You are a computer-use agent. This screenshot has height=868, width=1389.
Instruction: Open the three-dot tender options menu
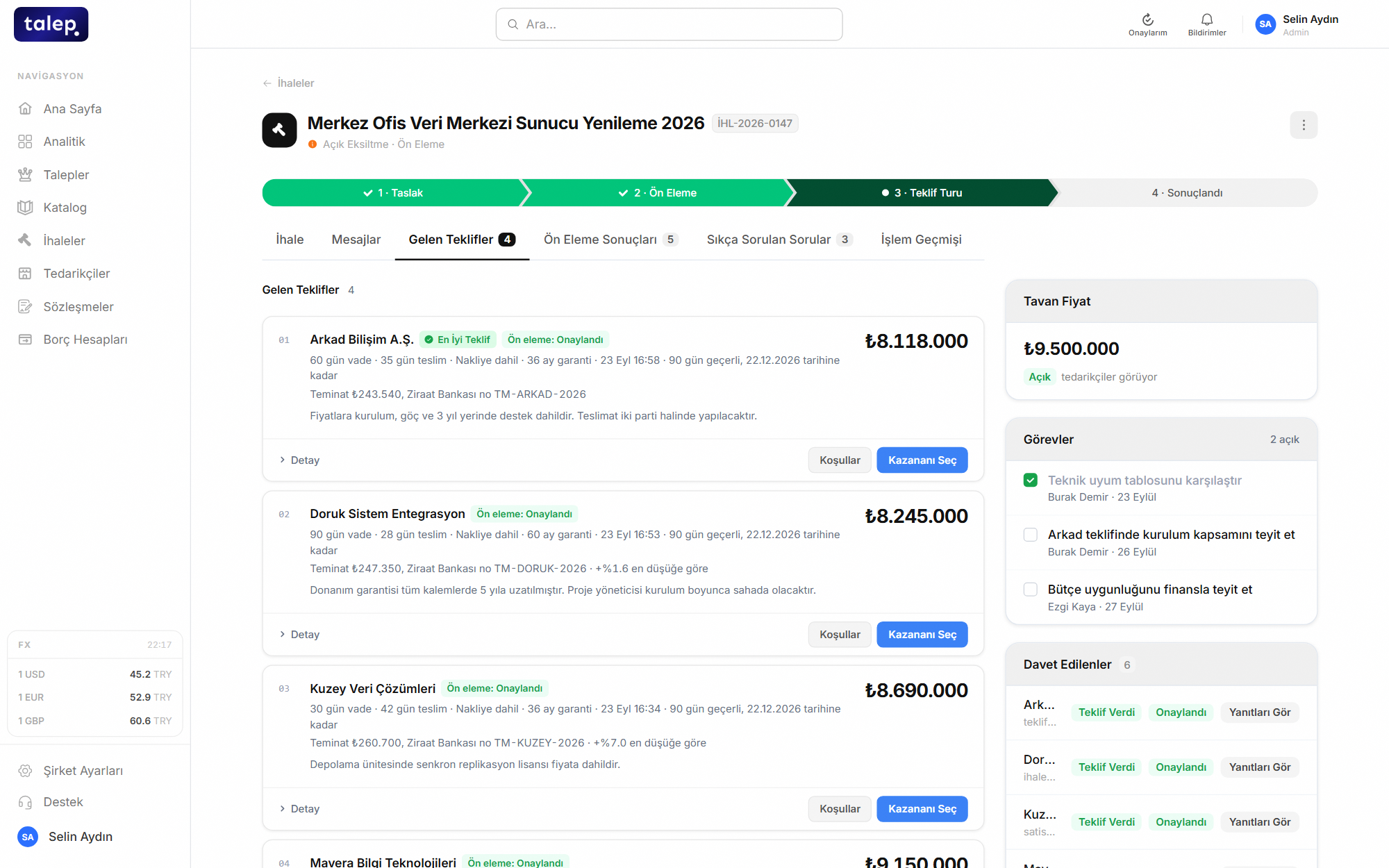pyautogui.click(x=1304, y=125)
